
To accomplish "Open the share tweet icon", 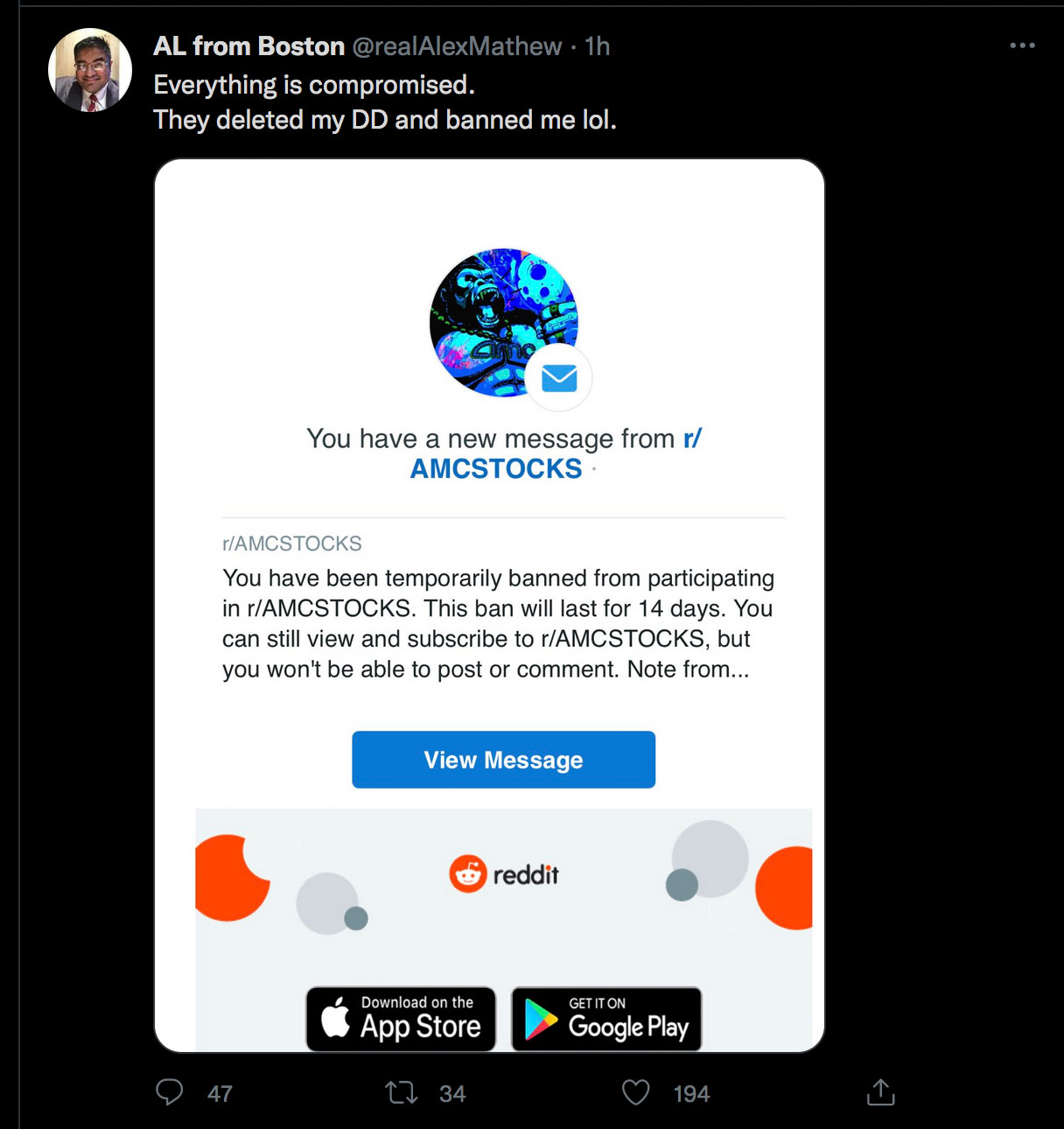I will click(880, 1092).
